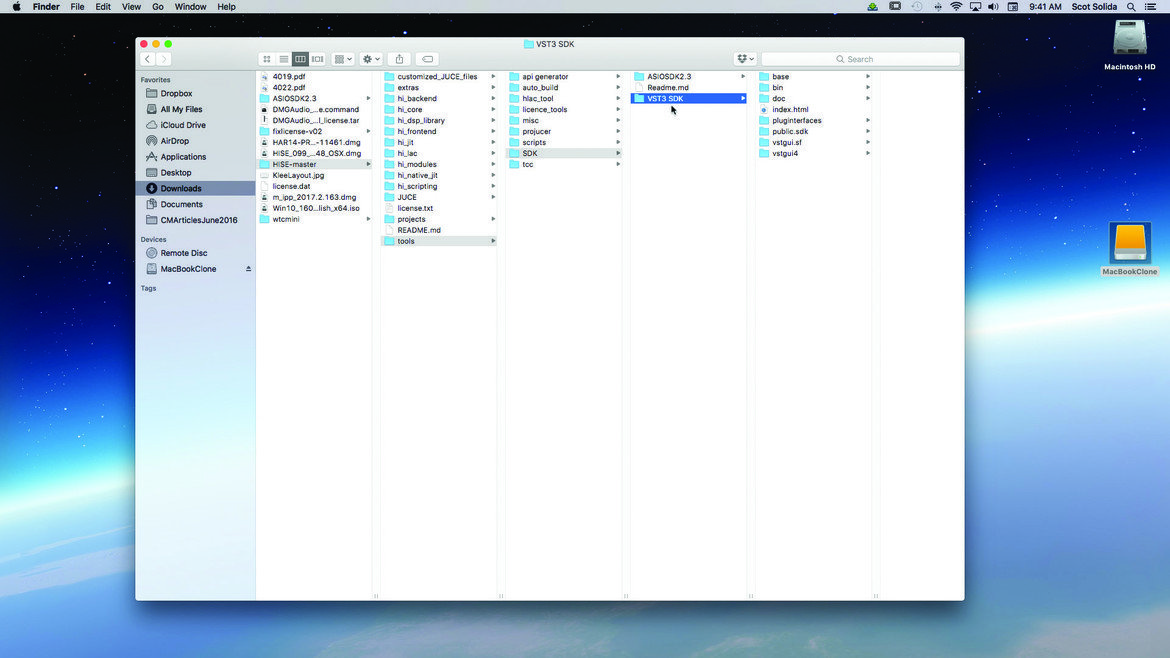Screen dimensions: 1170x658
Task: Go back with the Back arrow
Action: (x=148, y=59)
